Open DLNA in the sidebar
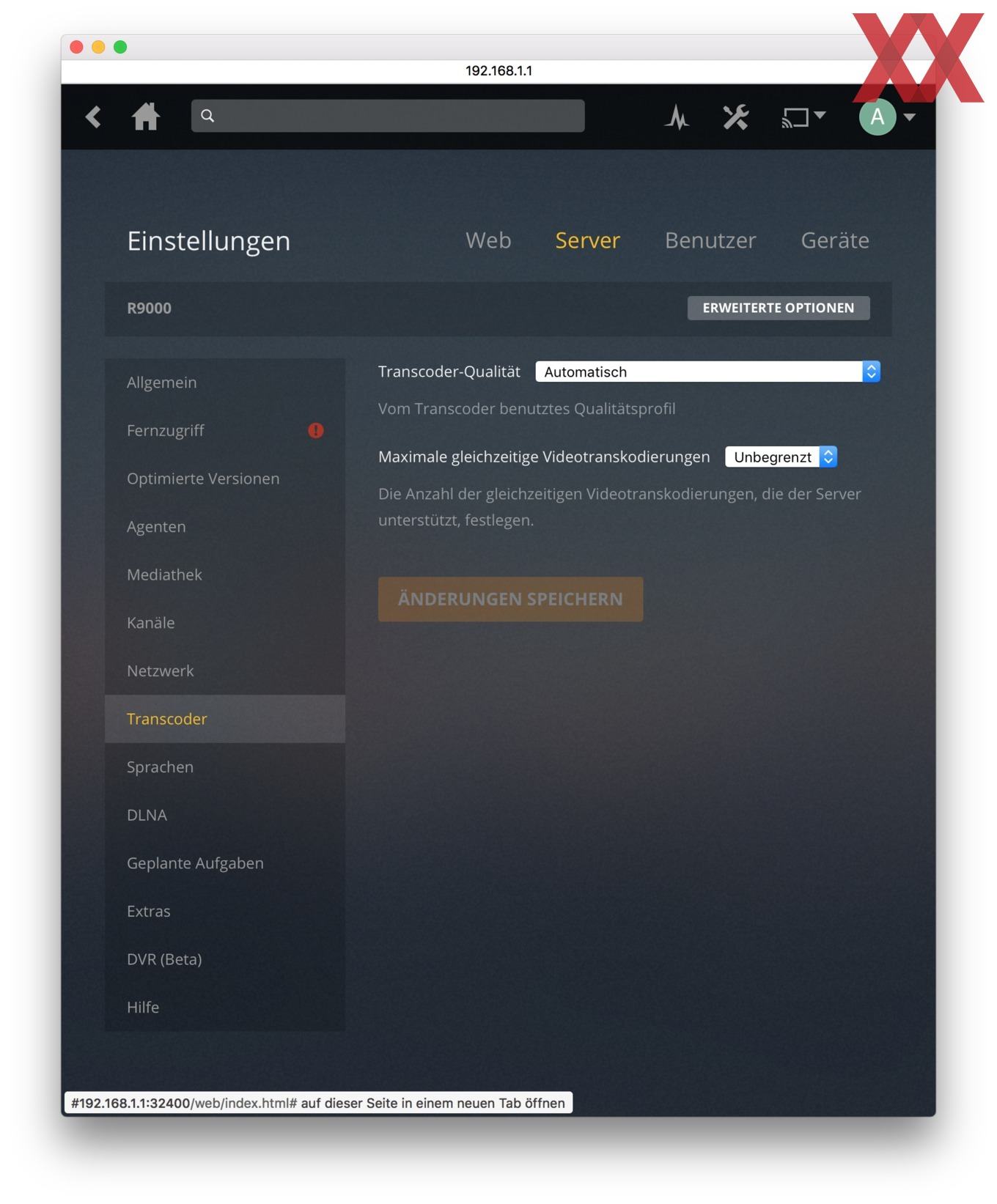Image resolution: width=997 pixels, height=1204 pixels. (225, 815)
